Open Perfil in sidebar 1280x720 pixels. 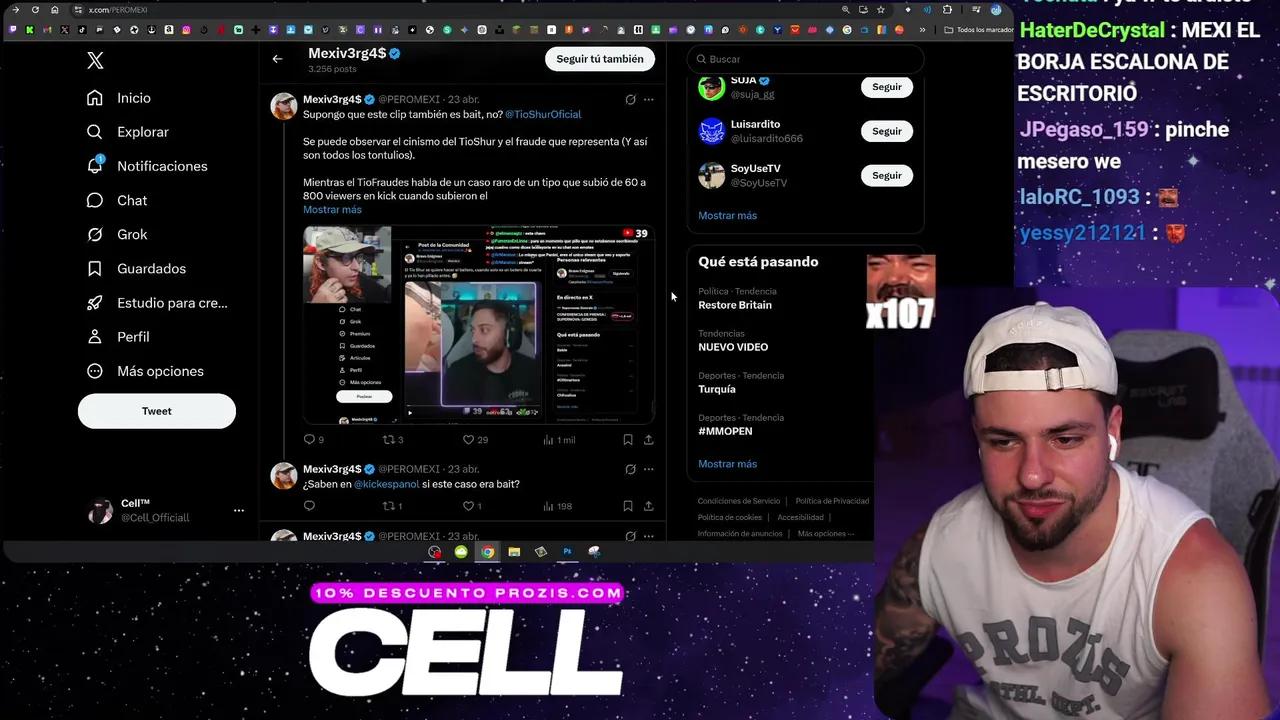pos(118,337)
